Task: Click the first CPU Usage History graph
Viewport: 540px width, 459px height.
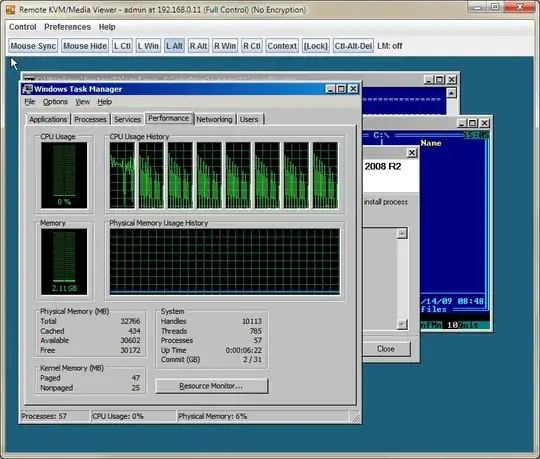Action: (122, 175)
